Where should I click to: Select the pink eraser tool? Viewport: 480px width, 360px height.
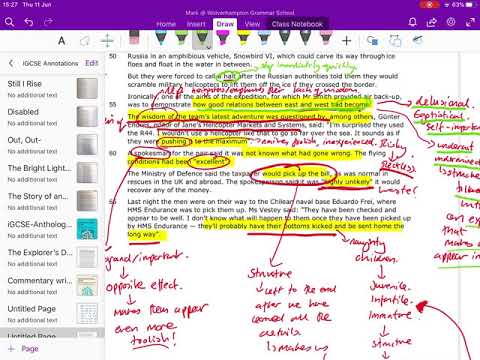(x=134, y=37)
